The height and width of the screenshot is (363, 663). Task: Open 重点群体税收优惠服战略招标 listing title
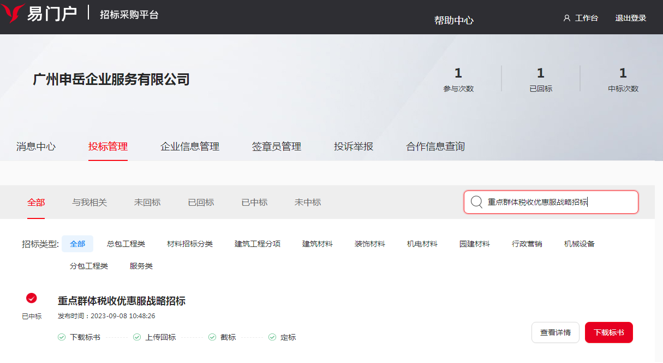coord(121,301)
